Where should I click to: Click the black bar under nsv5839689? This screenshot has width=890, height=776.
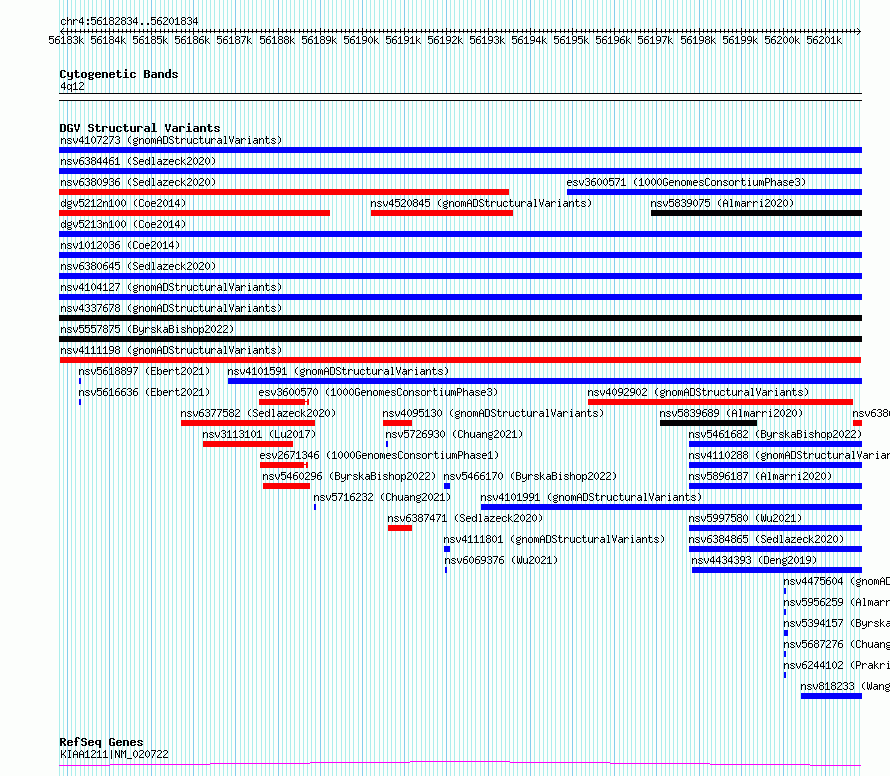click(x=708, y=423)
